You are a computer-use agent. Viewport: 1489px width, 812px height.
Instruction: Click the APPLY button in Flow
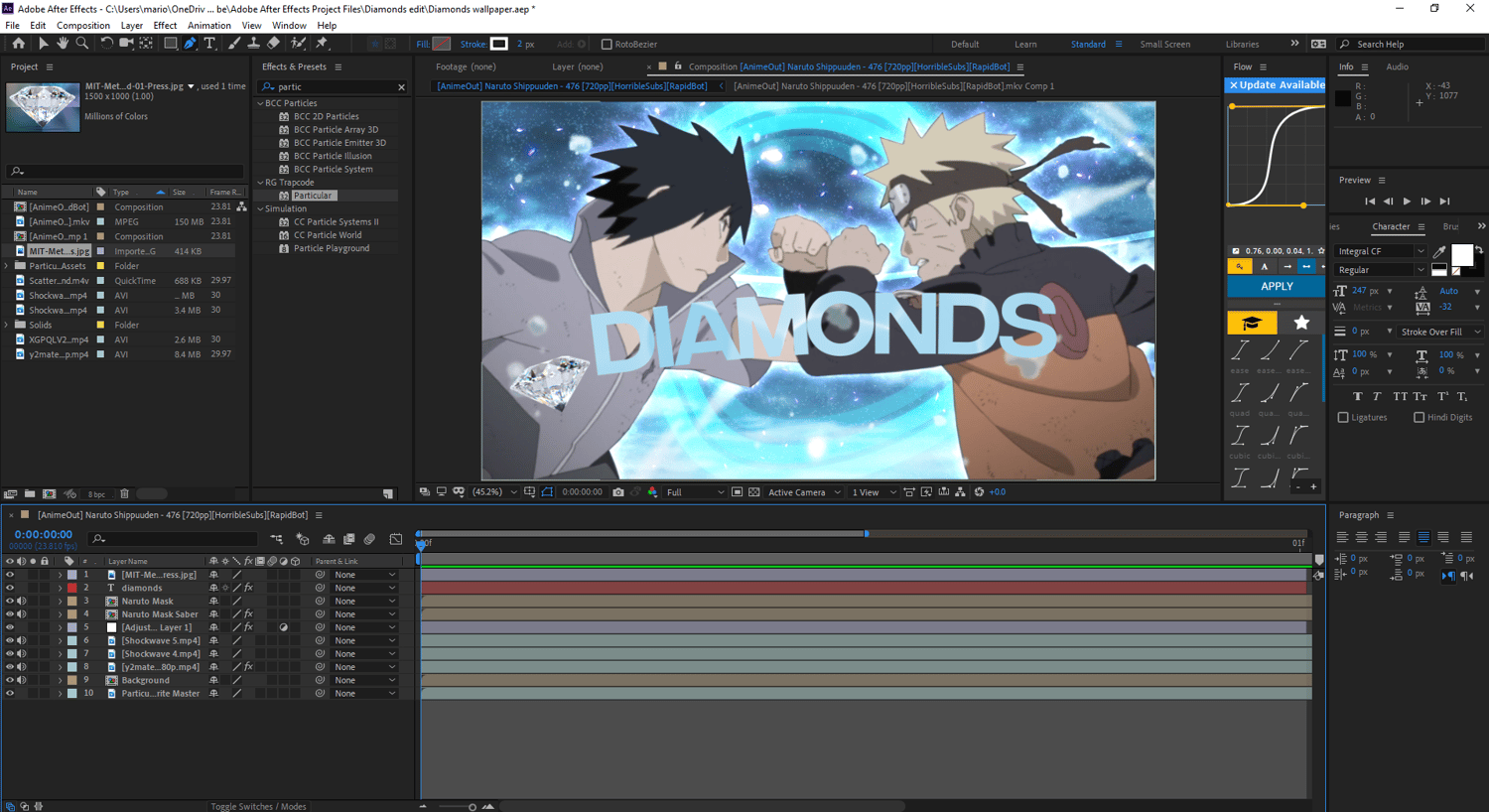click(1276, 286)
